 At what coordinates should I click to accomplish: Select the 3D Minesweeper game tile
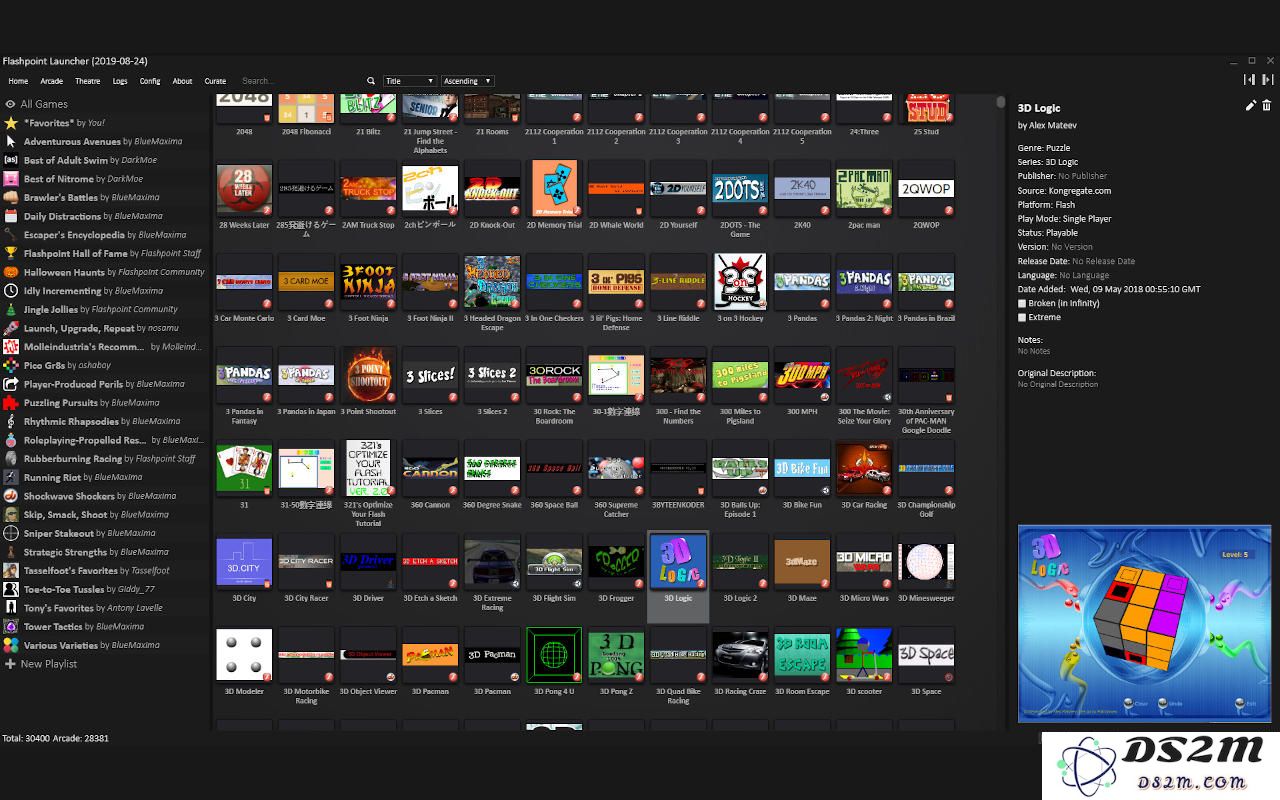(x=926, y=569)
